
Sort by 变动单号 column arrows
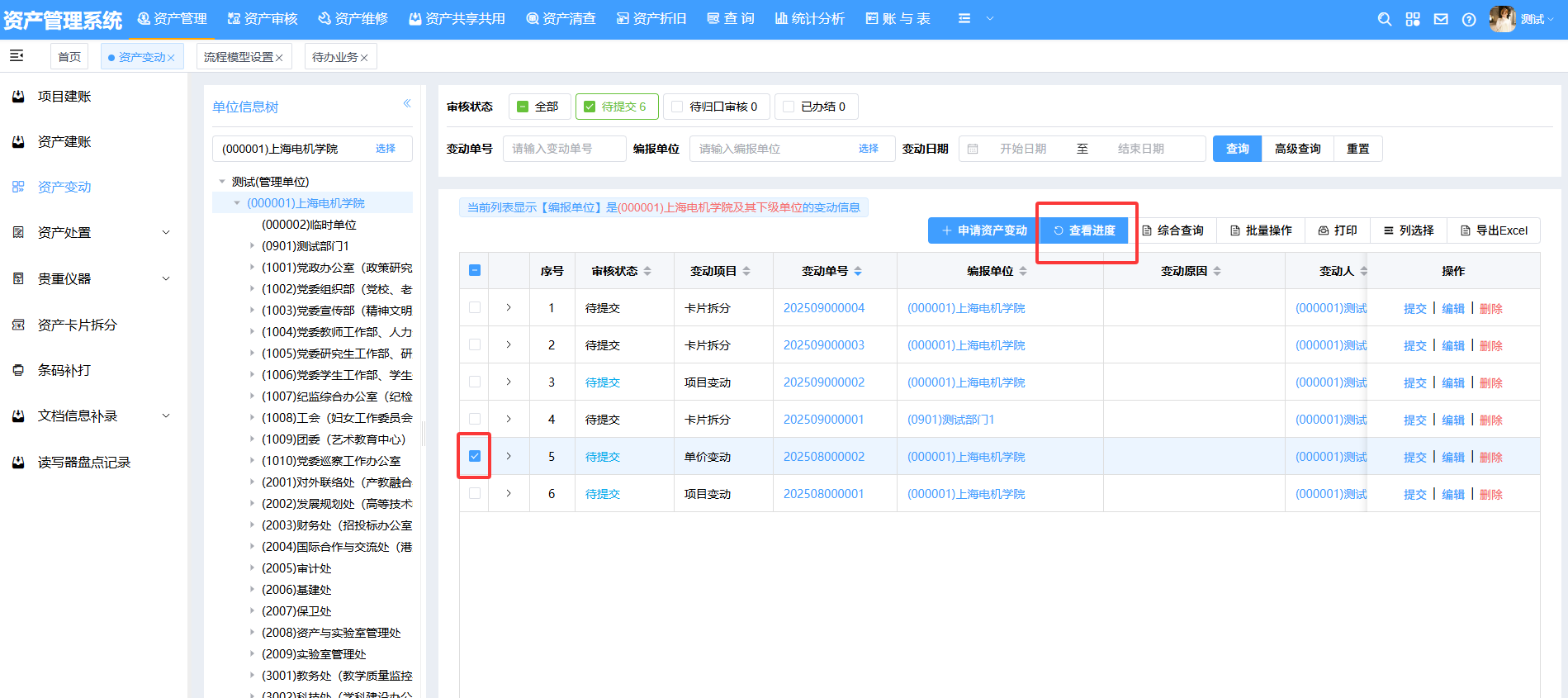[x=858, y=271]
